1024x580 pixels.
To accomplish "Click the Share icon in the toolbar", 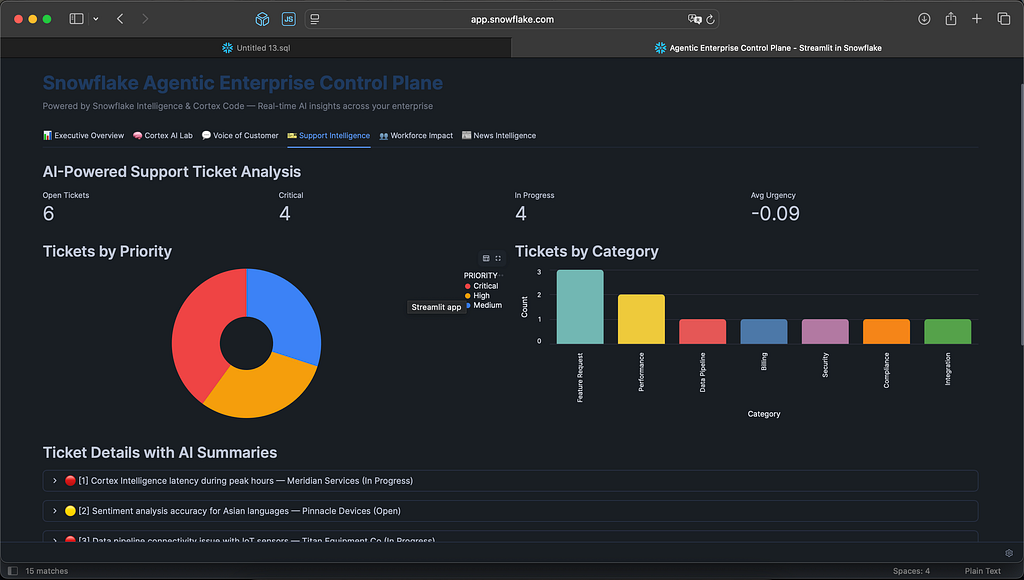I will click(951, 19).
